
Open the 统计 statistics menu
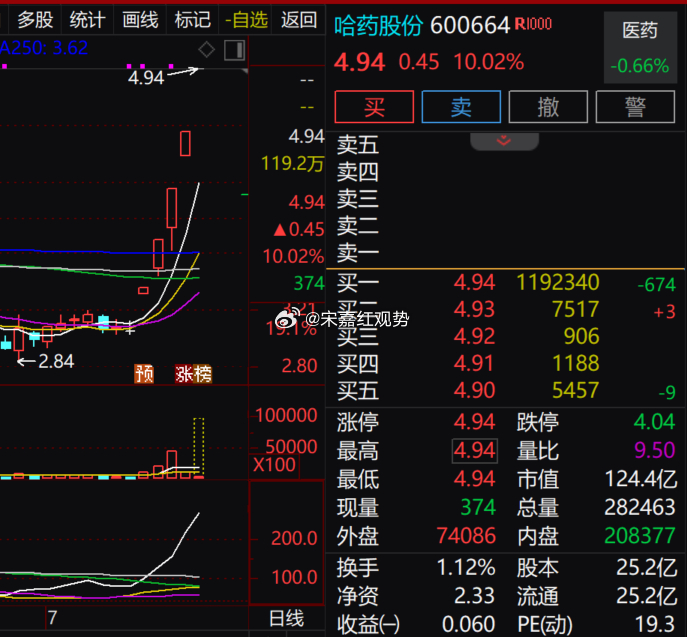[x=88, y=20]
